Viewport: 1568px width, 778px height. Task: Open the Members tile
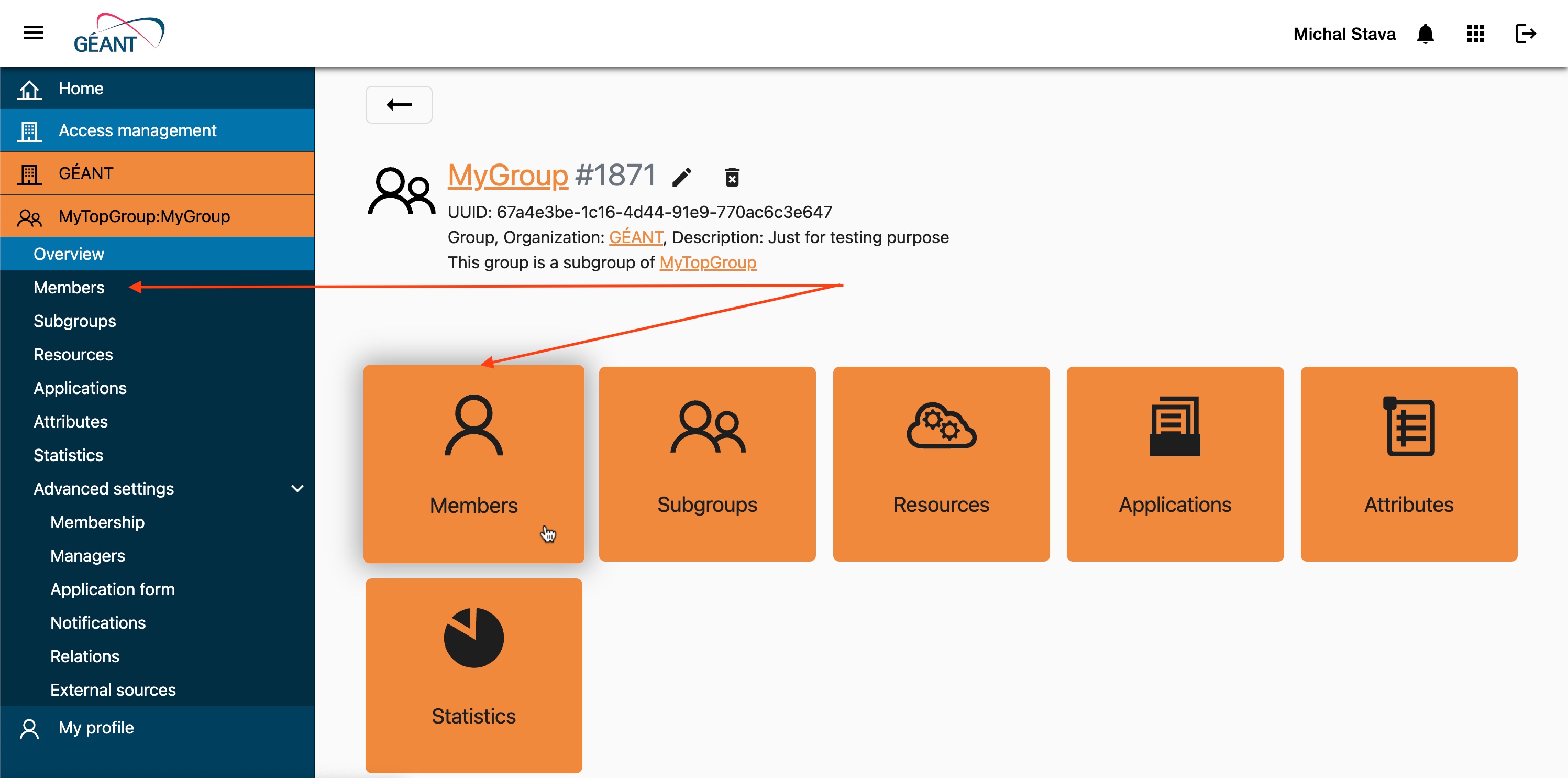coord(473,464)
